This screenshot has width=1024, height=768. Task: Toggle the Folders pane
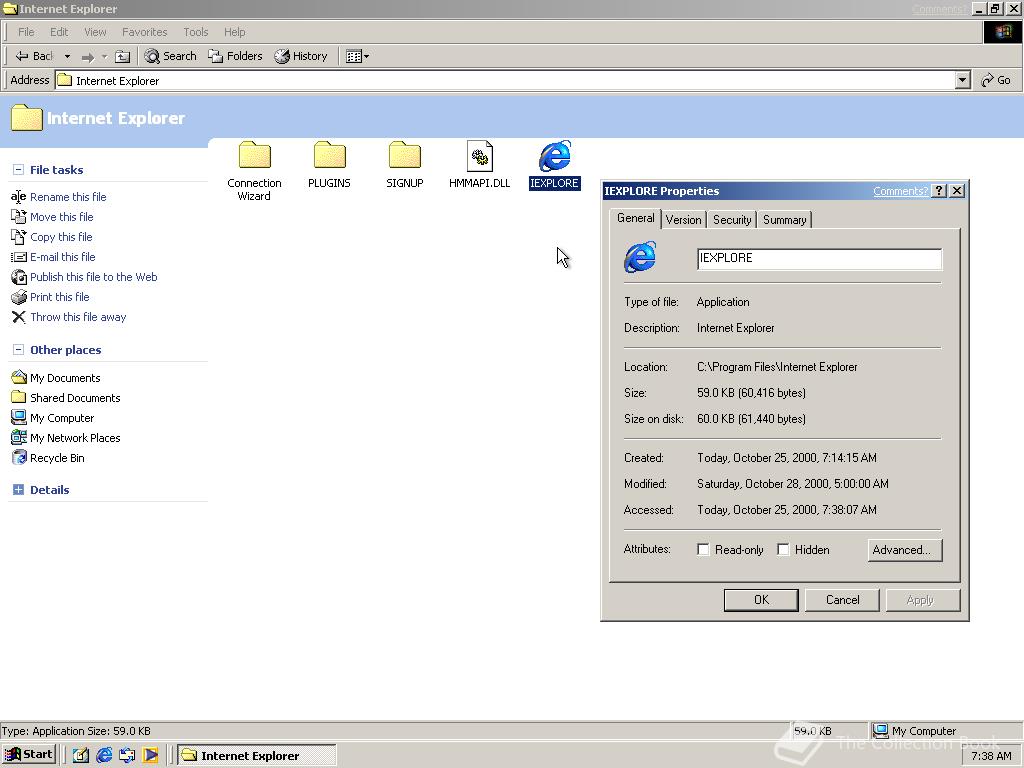(x=235, y=56)
